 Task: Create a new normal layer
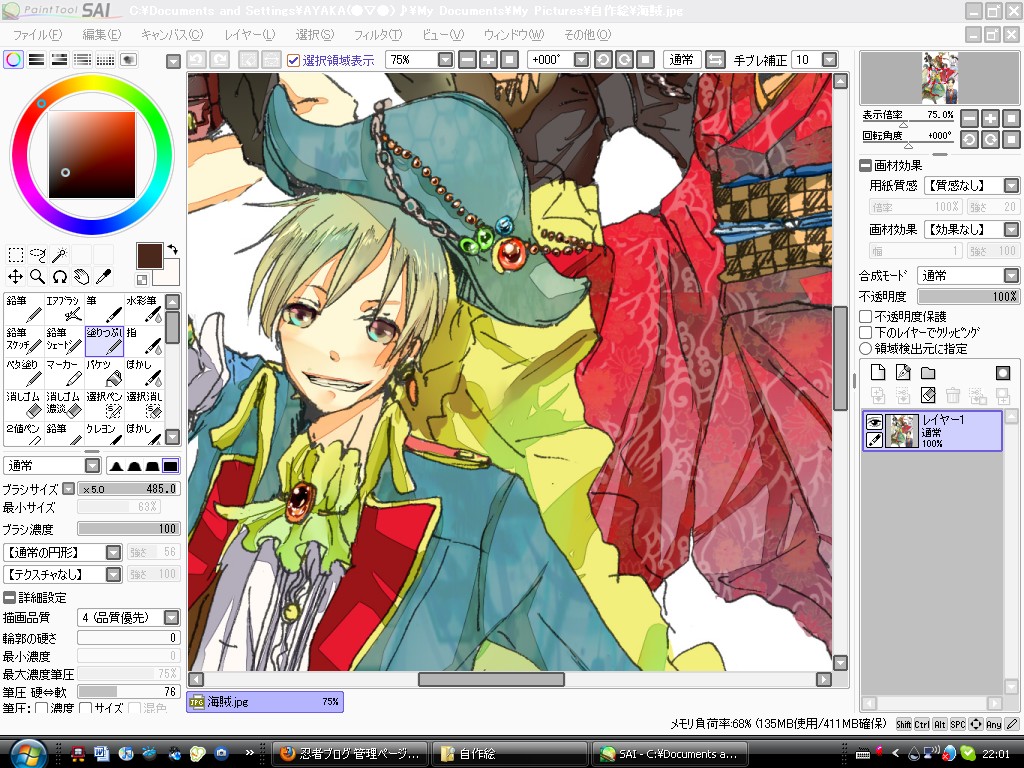click(878, 373)
